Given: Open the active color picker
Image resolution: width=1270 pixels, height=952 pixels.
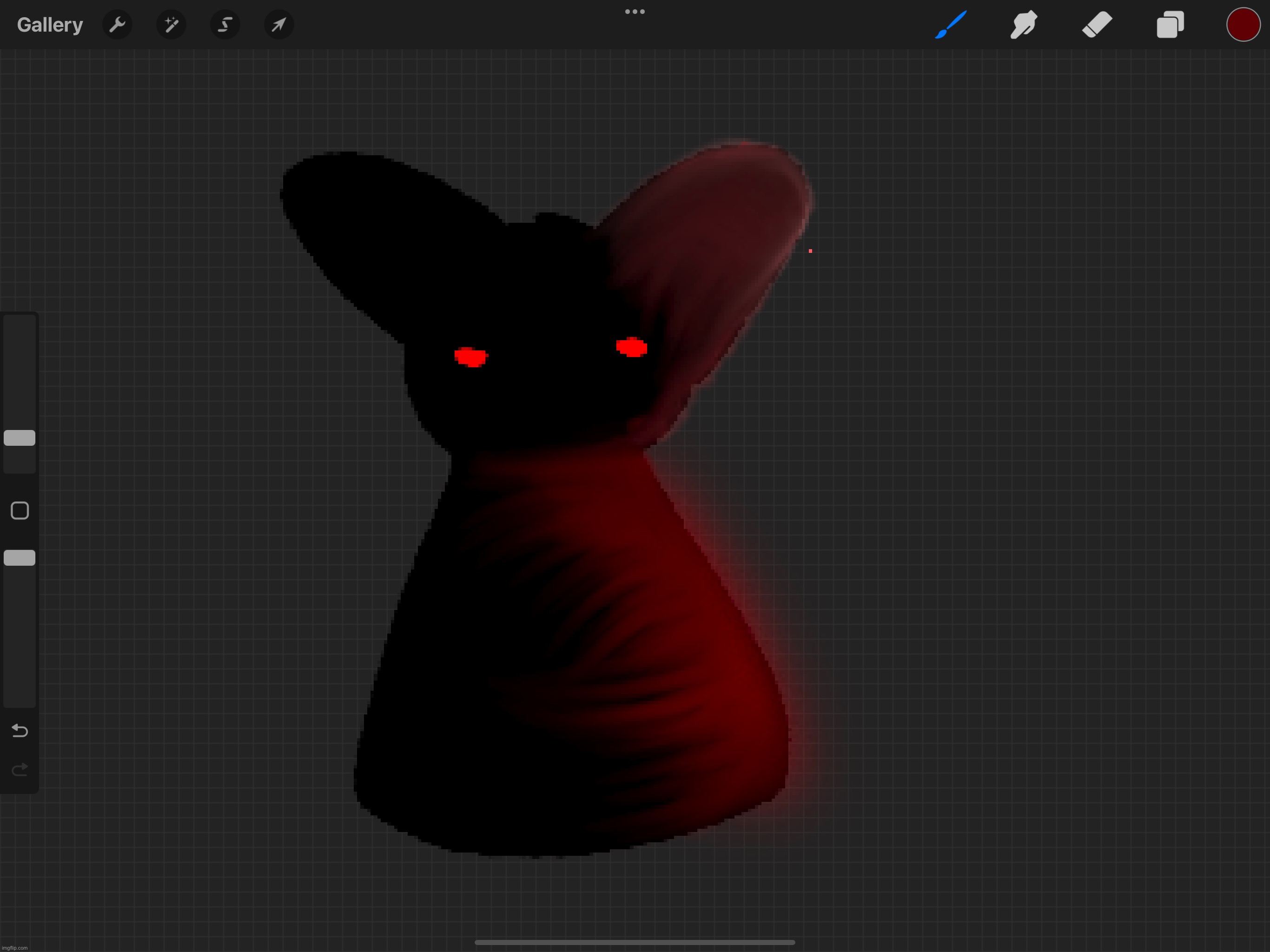Looking at the screenshot, I should click(1243, 25).
